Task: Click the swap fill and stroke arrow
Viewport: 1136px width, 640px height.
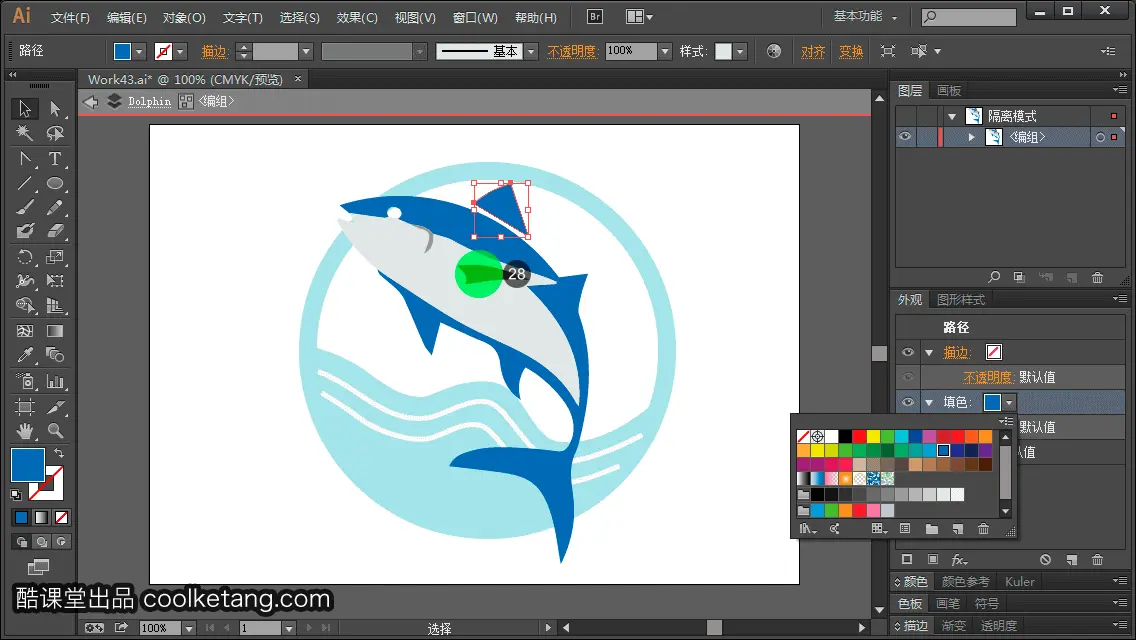Action: pyautogui.click(x=59, y=453)
